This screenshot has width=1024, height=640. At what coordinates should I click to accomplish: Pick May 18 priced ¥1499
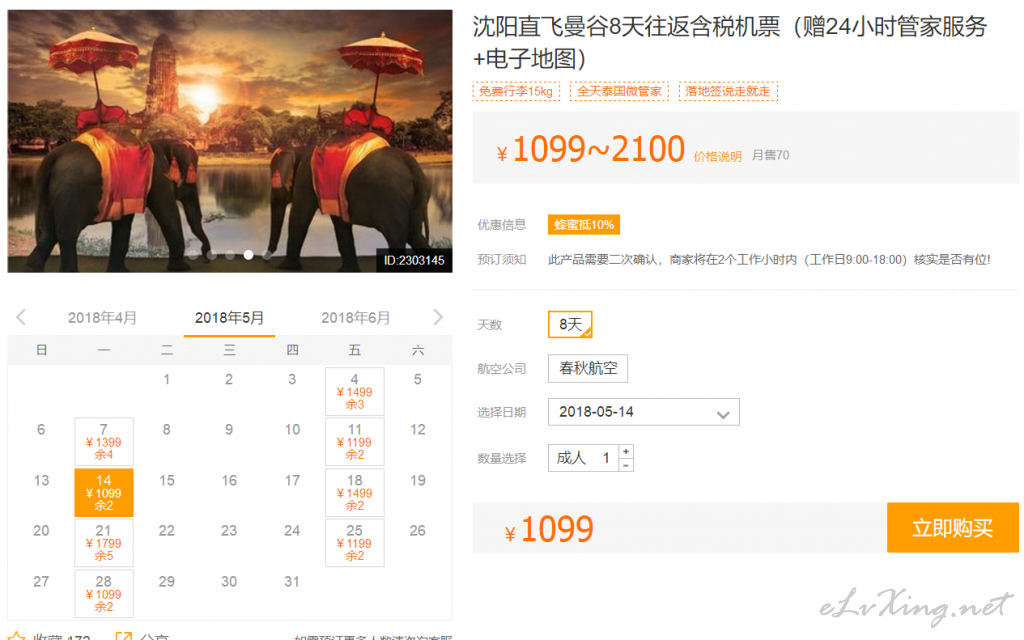(355, 492)
